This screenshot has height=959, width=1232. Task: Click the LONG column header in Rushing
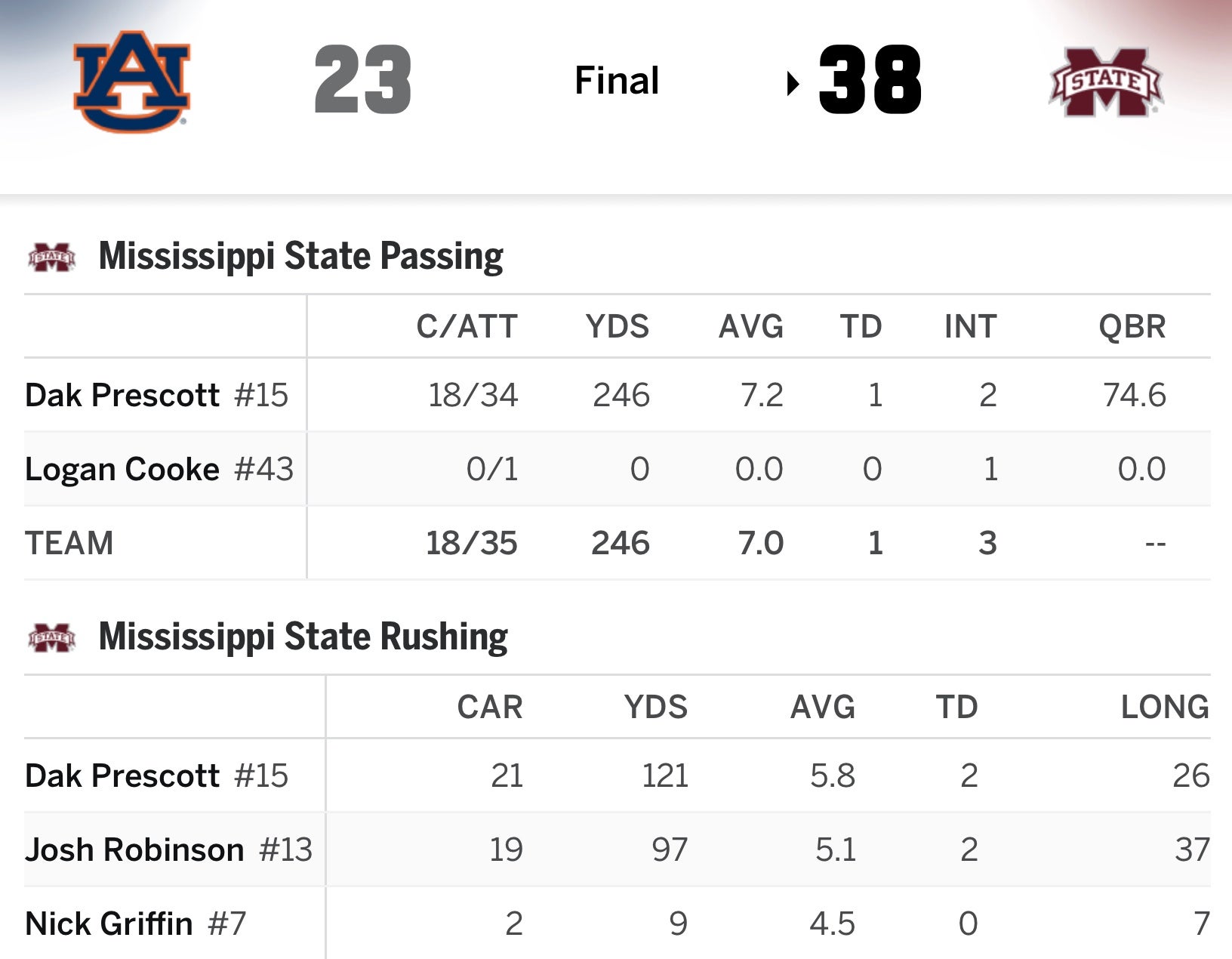point(1164,708)
